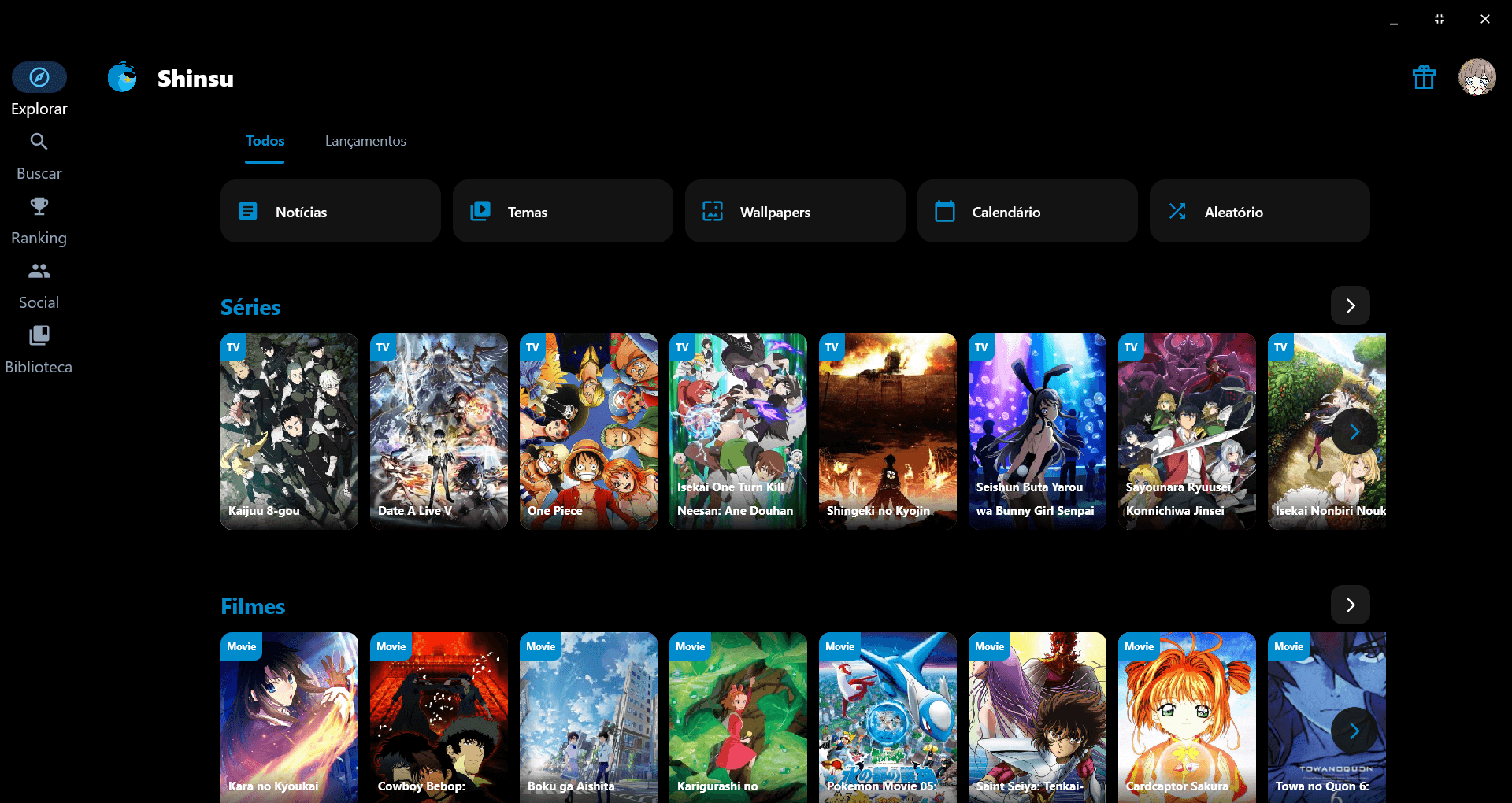
Task: Click the Aleatório shuffle icon
Action: pos(1177,211)
